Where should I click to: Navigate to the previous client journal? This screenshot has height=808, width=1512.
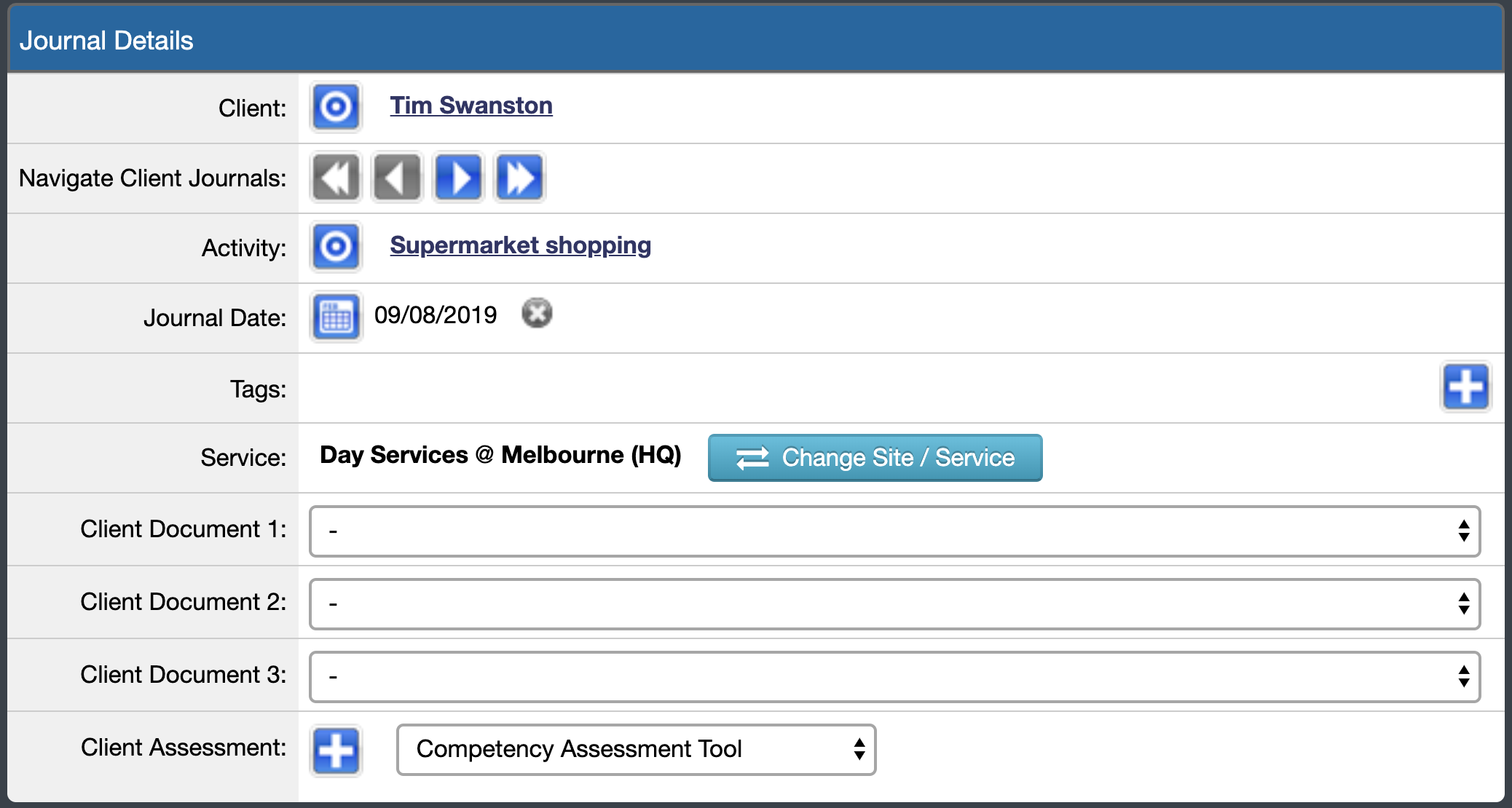(x=397, y=176)
